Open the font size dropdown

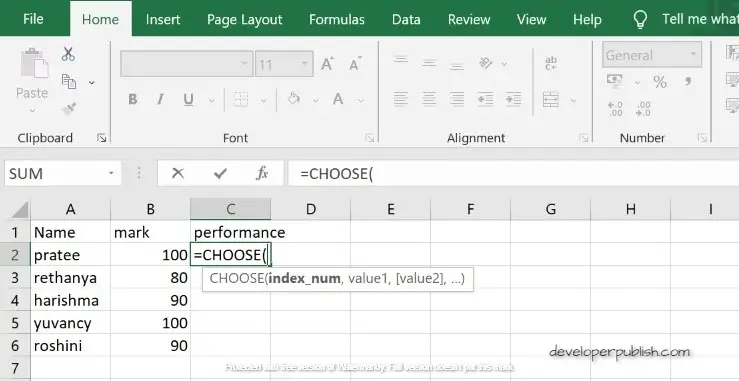tap(304, 64)
